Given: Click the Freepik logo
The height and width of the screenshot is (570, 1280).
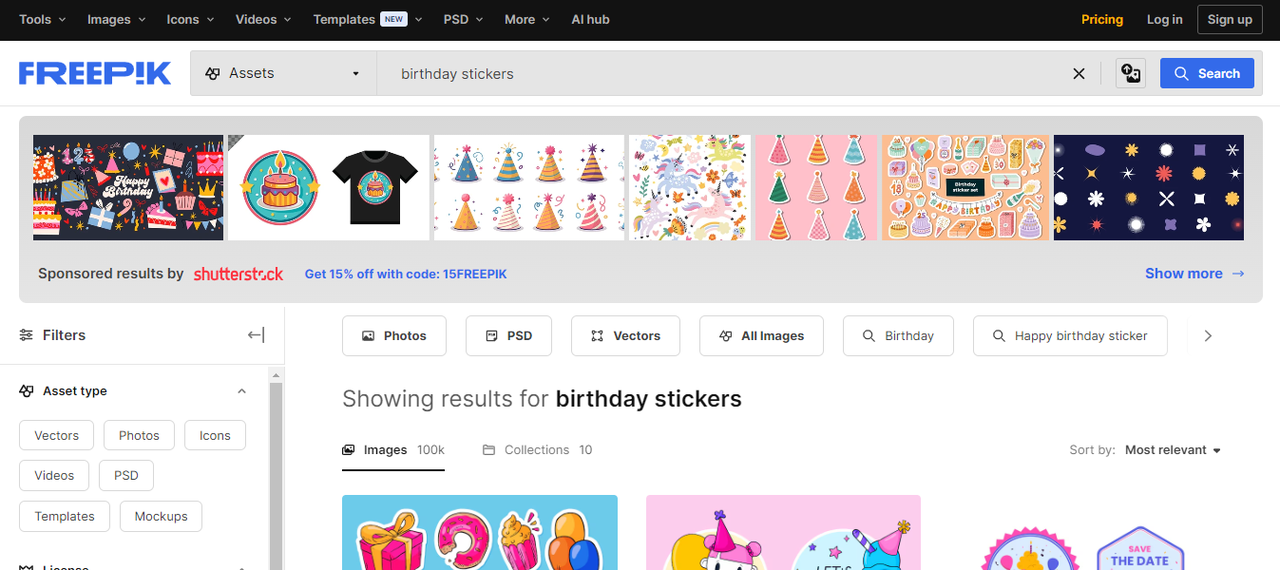Looking at the screenshot, I should click(95, 73).
